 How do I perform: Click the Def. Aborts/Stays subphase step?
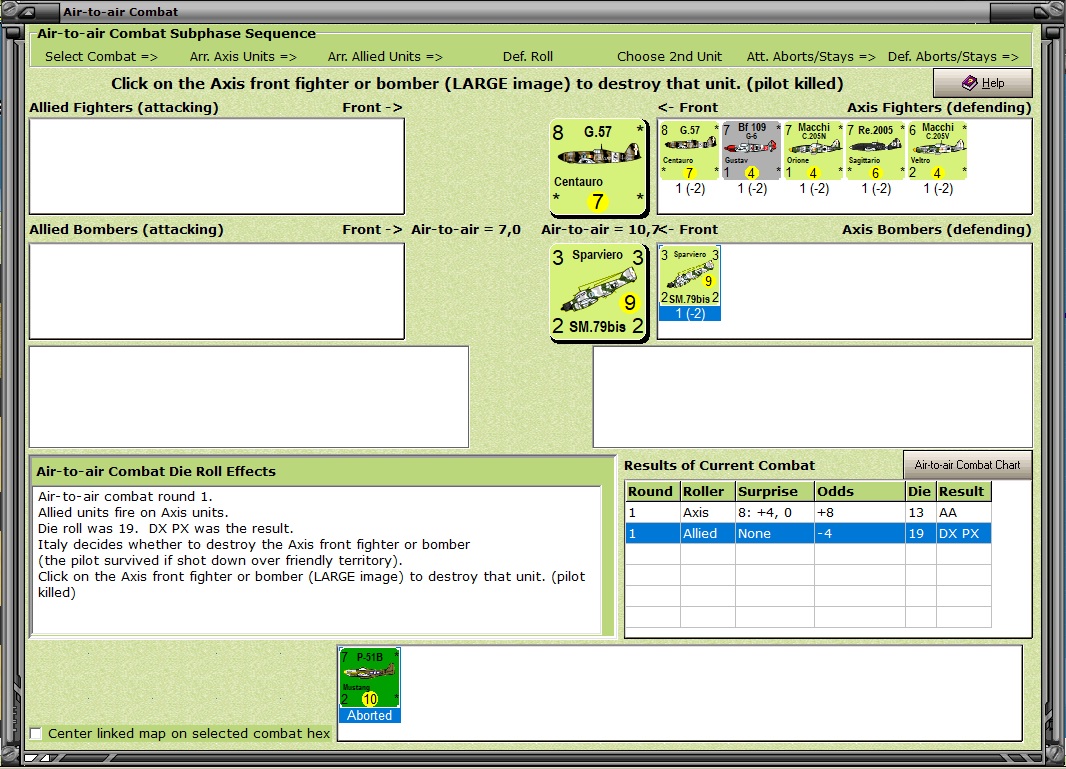(953, 56)
